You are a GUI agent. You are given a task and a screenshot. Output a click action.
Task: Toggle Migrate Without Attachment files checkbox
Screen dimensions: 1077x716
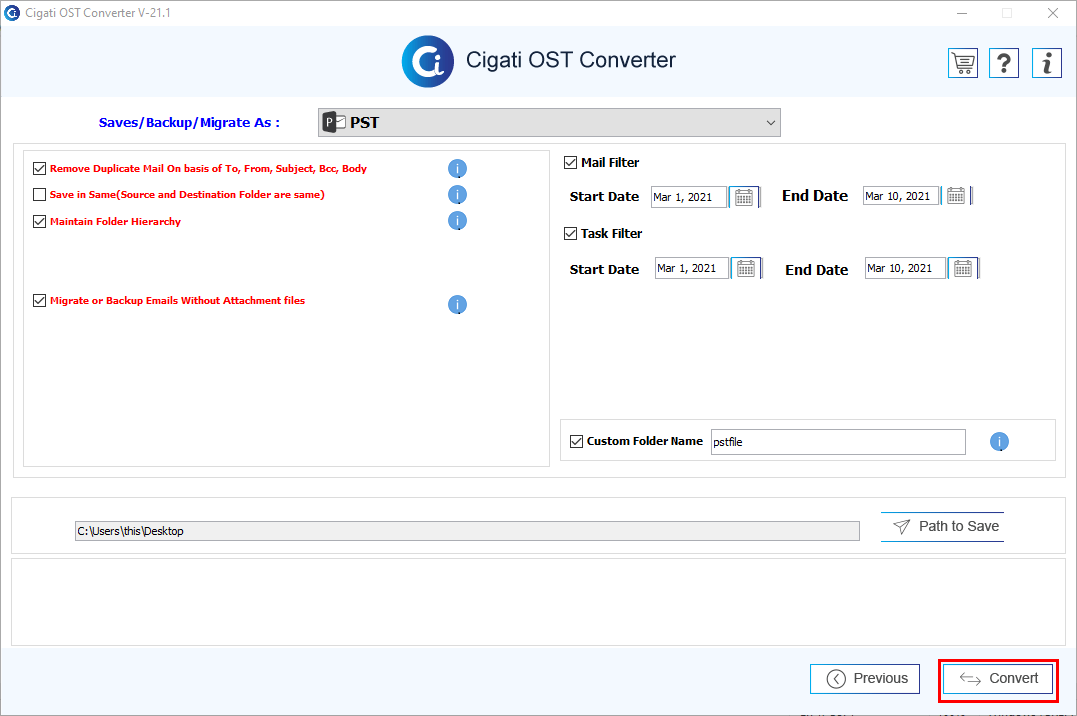(x=39, y=300)
